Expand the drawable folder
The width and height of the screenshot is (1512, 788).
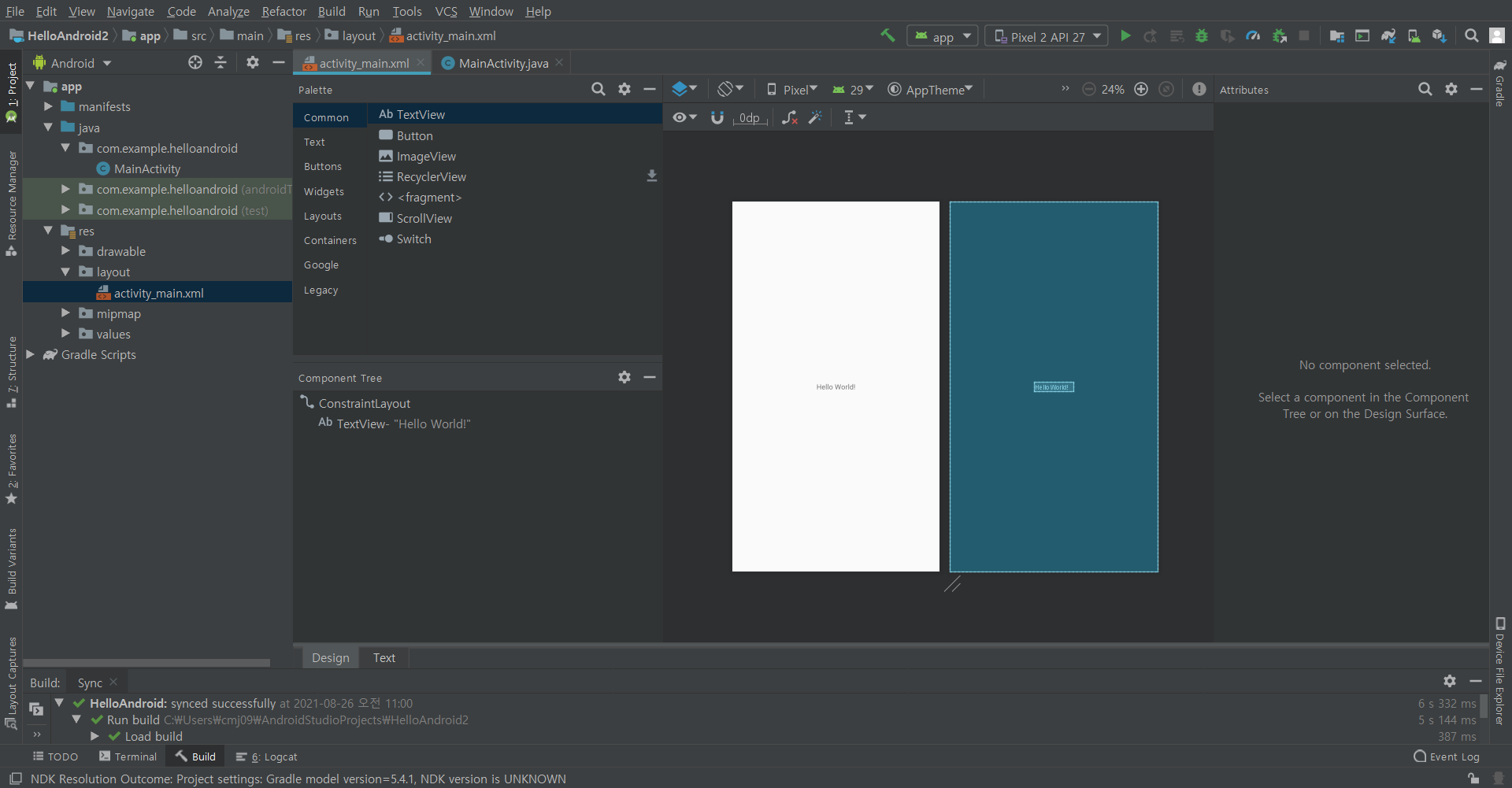65,251
